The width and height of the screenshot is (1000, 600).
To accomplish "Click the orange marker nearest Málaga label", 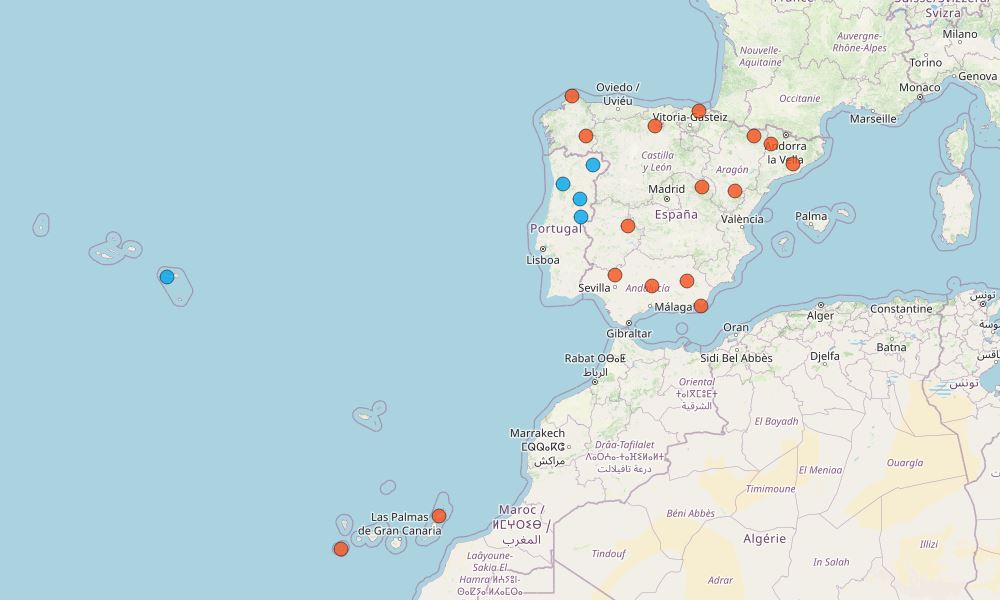I will coord(701,306).
